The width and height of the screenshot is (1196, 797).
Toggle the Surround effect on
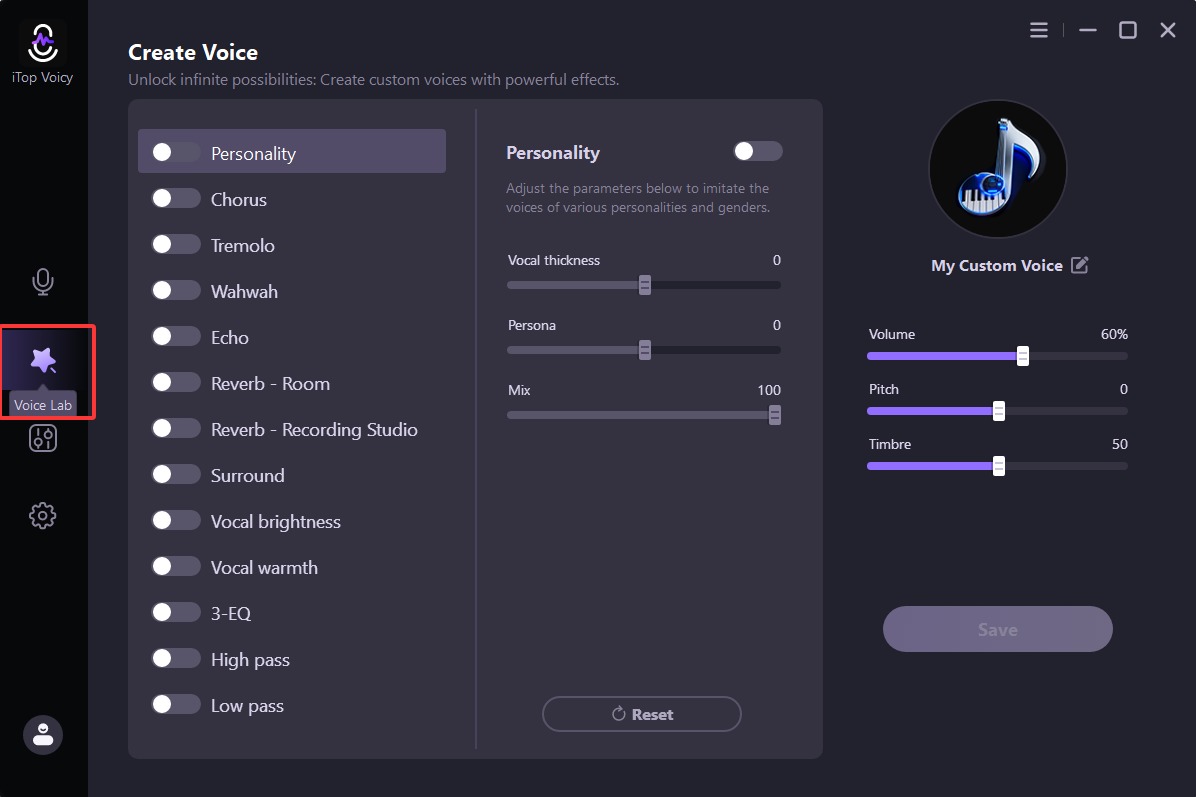pos(176,474)
